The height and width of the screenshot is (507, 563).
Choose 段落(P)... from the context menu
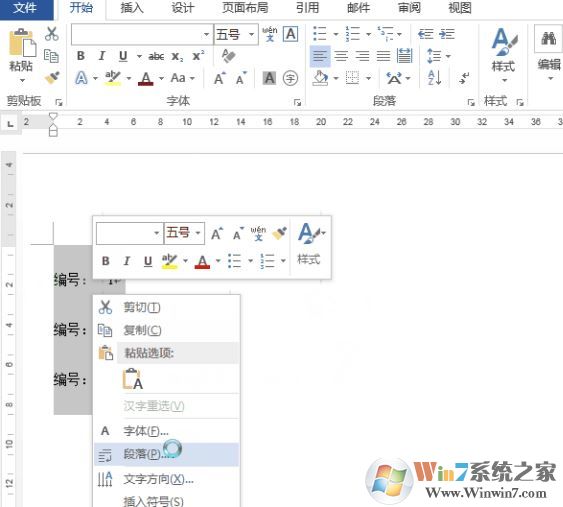pos(166,454)
